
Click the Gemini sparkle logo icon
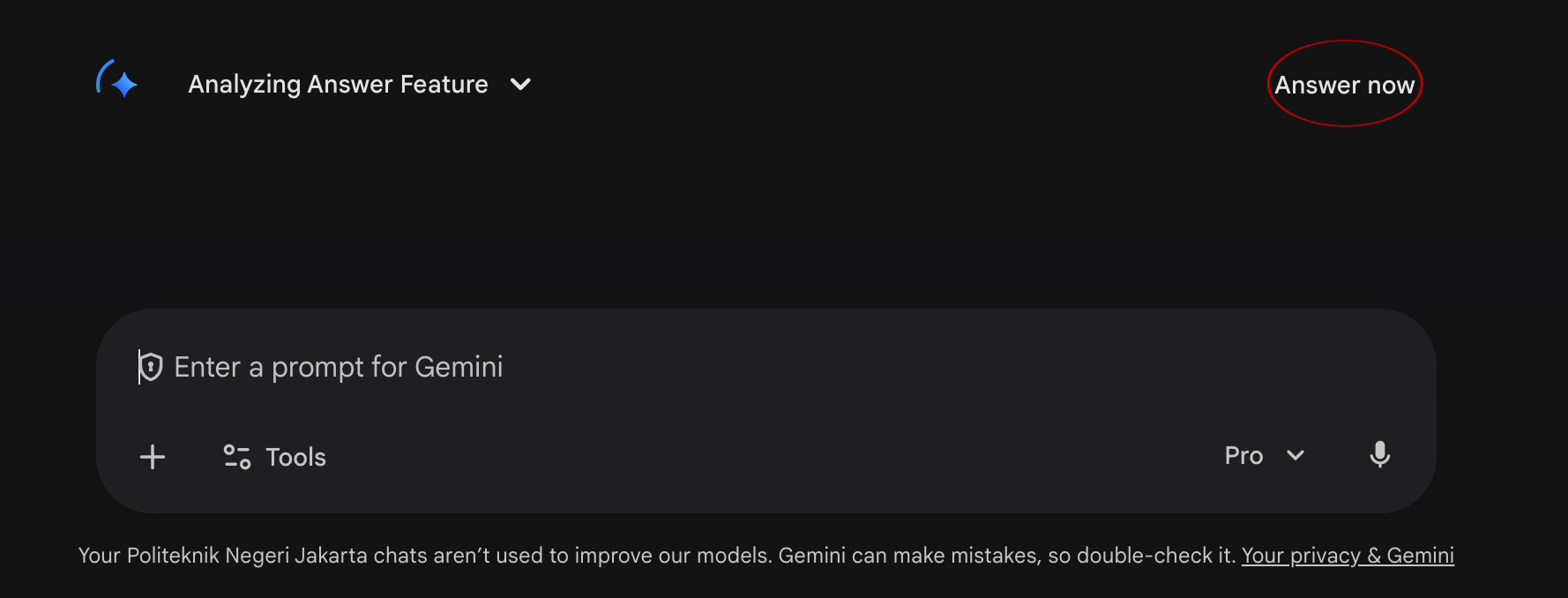click(125, 86)
